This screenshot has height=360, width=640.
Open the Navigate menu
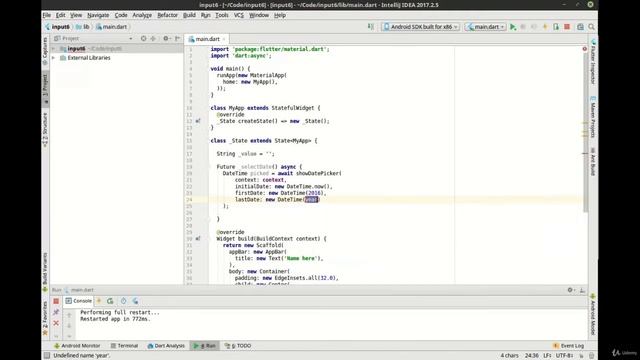tap(98, 15)
